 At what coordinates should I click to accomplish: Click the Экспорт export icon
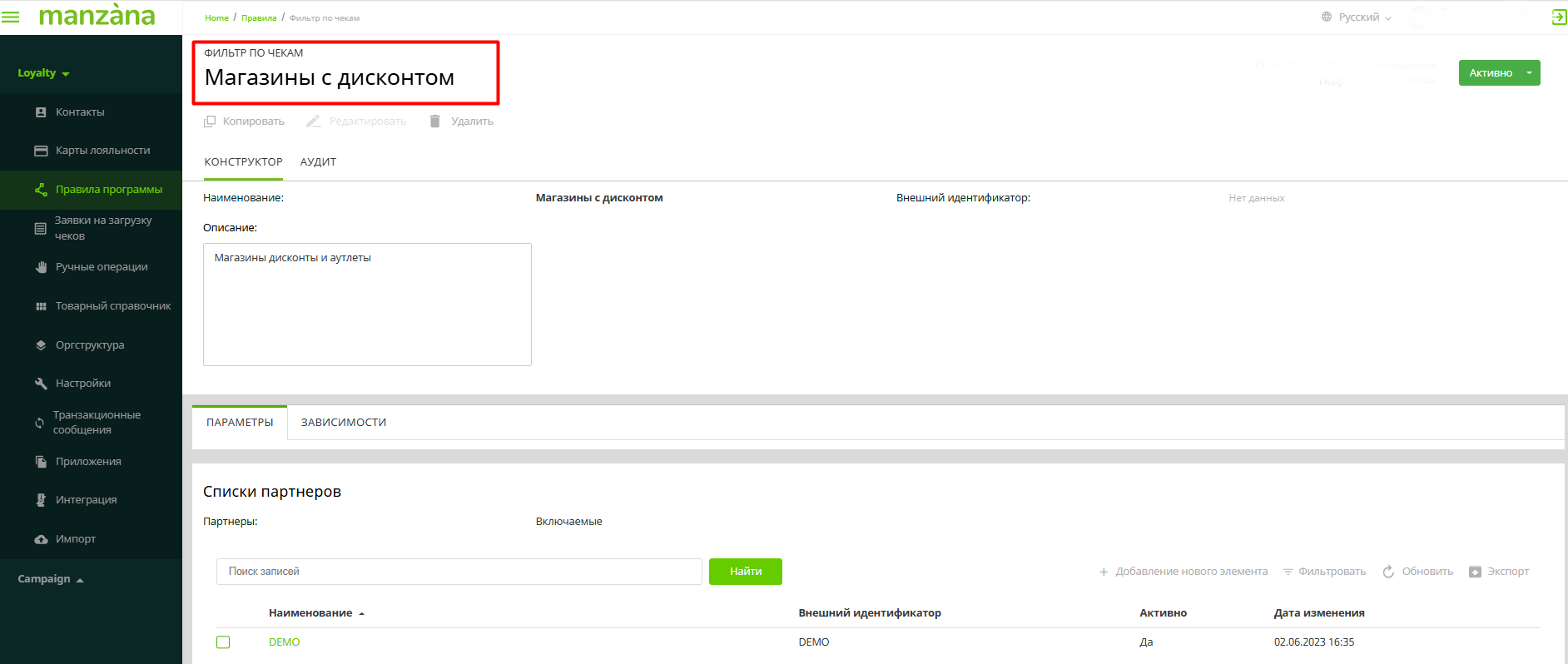point(1475,572)
